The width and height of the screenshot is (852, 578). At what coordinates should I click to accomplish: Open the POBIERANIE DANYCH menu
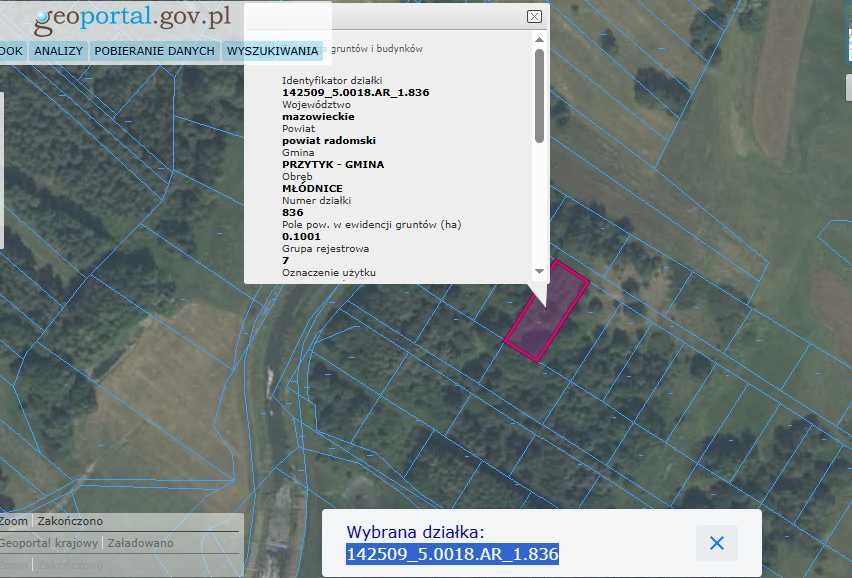[x=154, y=51]
